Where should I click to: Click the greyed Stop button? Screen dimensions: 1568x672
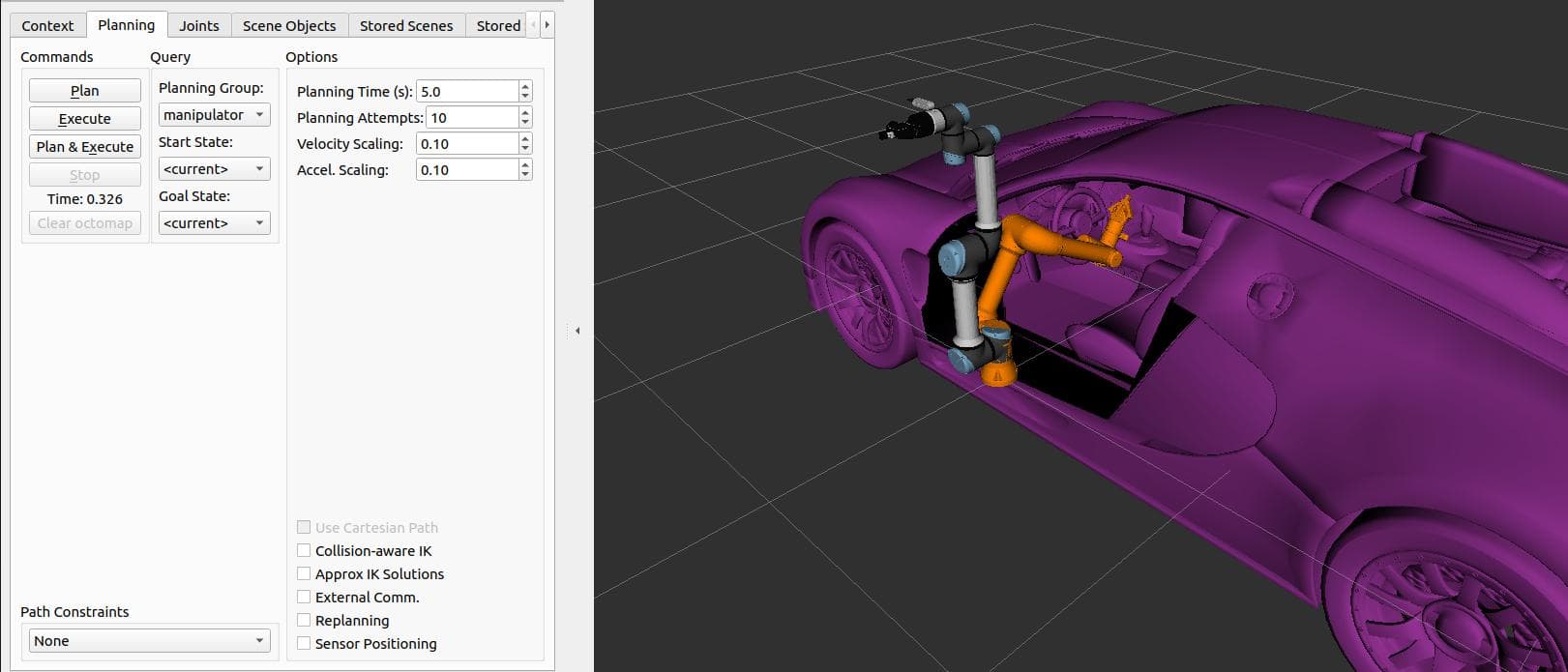click(85, 175)
